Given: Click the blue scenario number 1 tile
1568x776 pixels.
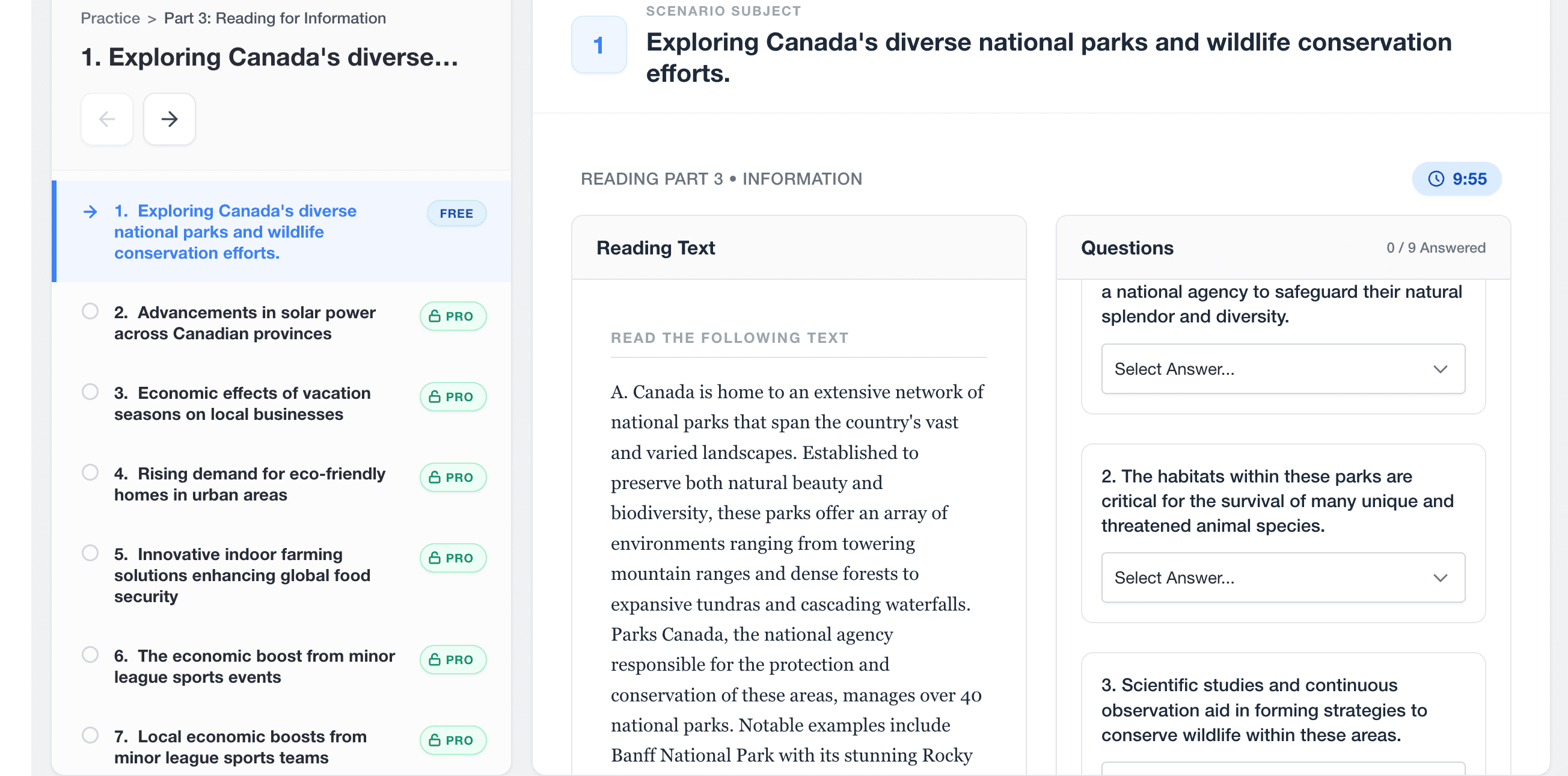Looking at the screenshot, I should pos(598,45).
